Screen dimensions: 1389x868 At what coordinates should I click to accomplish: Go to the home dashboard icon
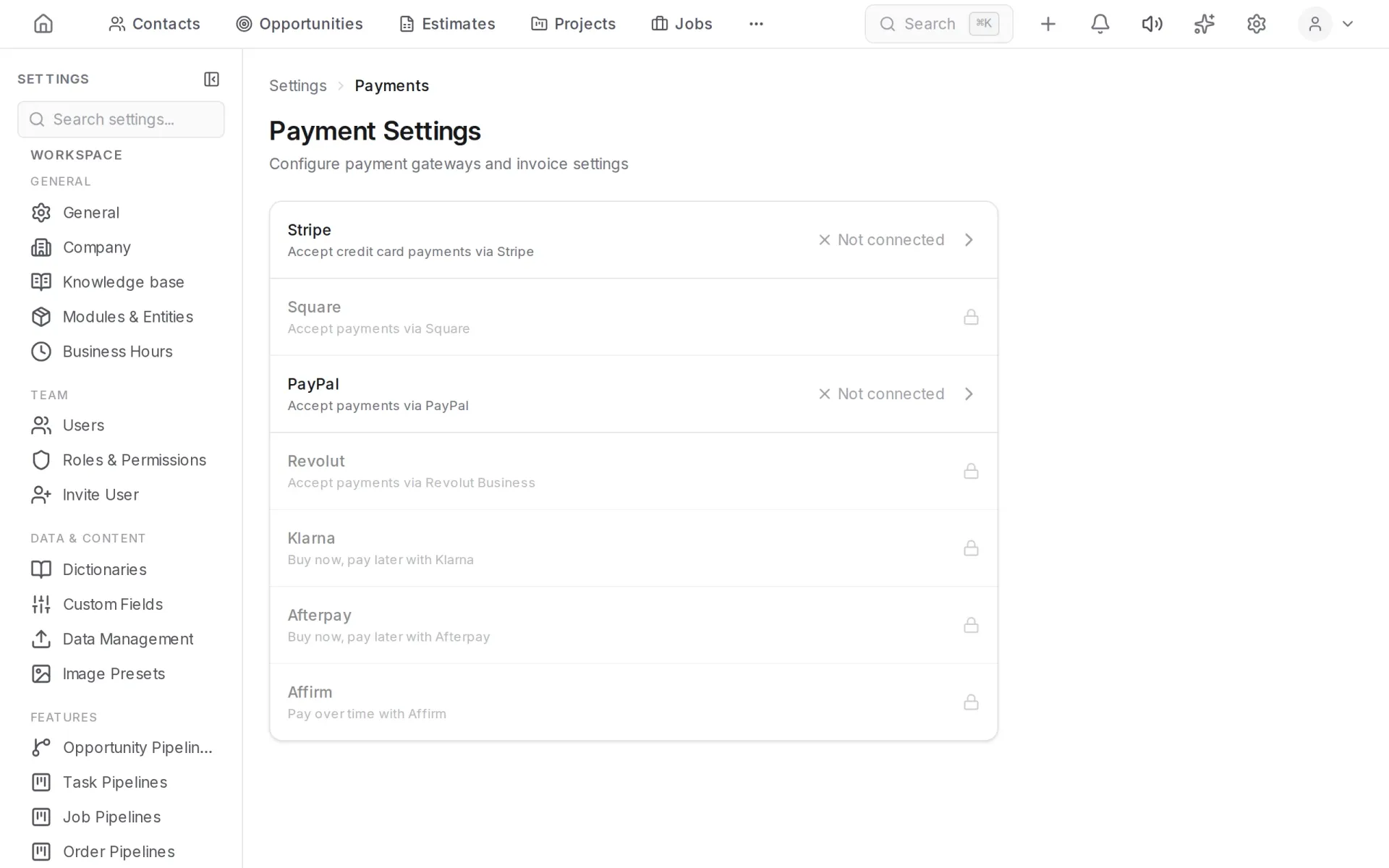(43, 24)
